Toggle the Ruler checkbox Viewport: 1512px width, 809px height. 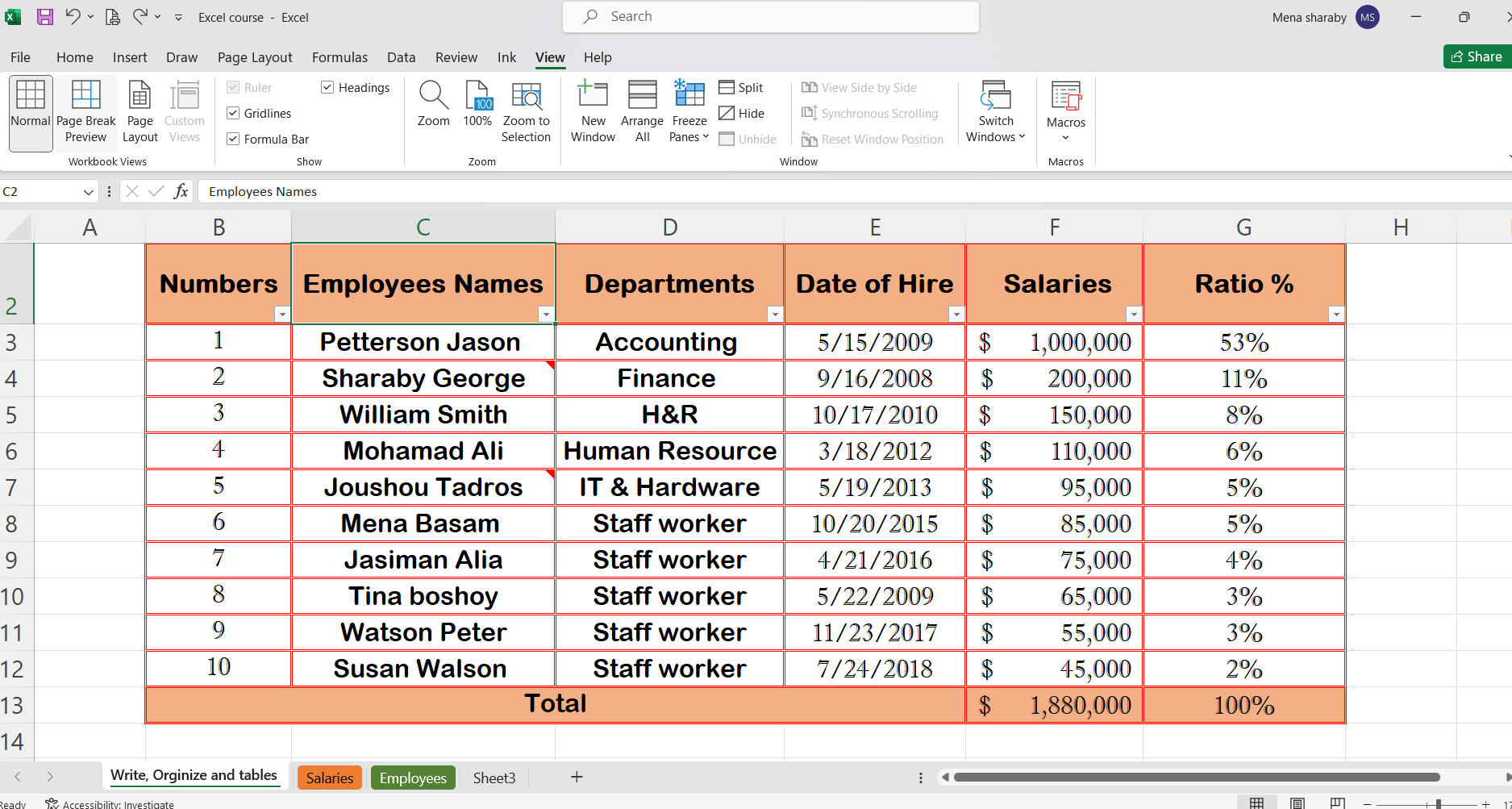[233, 87]
